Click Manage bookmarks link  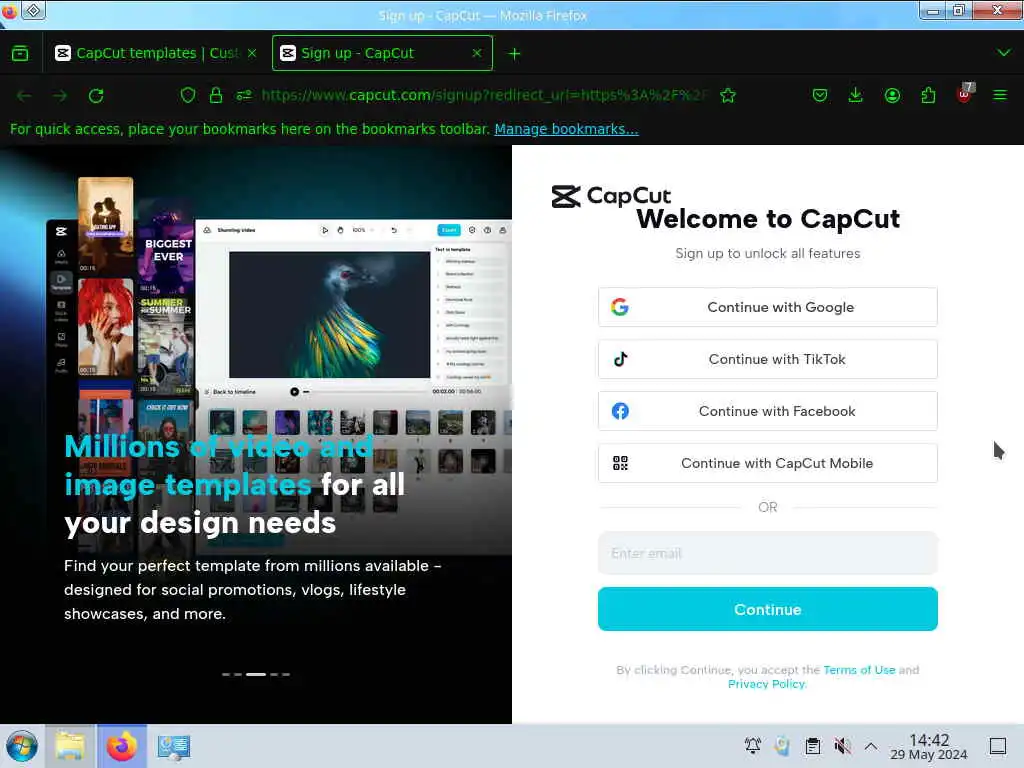point(566,129)
